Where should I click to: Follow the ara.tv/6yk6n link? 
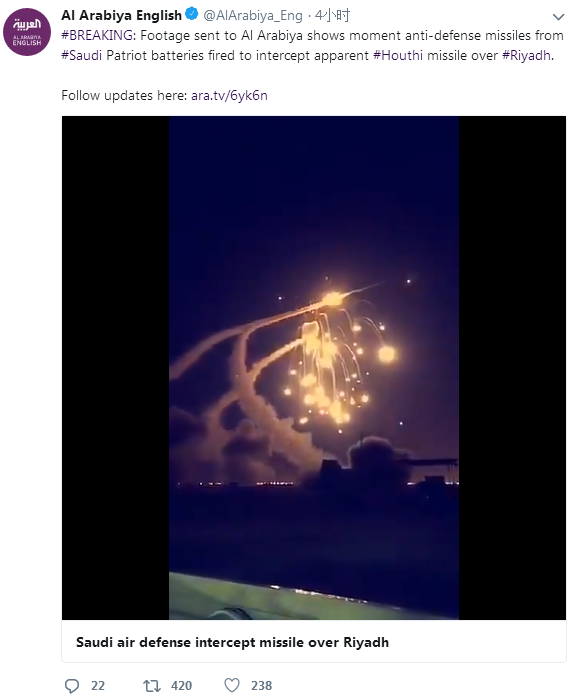[x=229, y=96]
